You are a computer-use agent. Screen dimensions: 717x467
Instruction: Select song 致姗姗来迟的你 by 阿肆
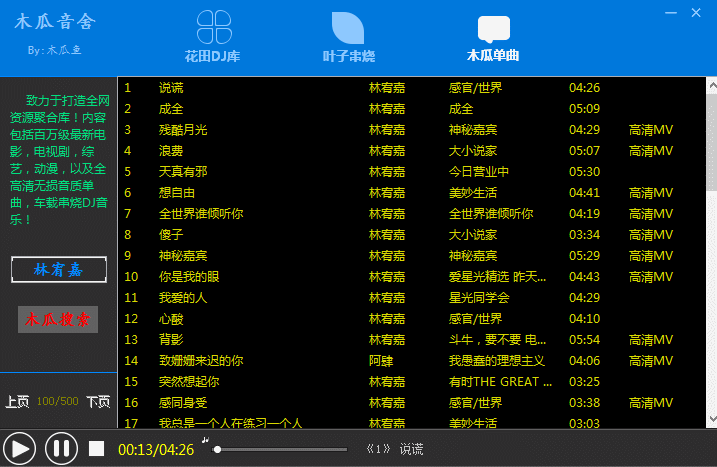(x=200, y=361)
